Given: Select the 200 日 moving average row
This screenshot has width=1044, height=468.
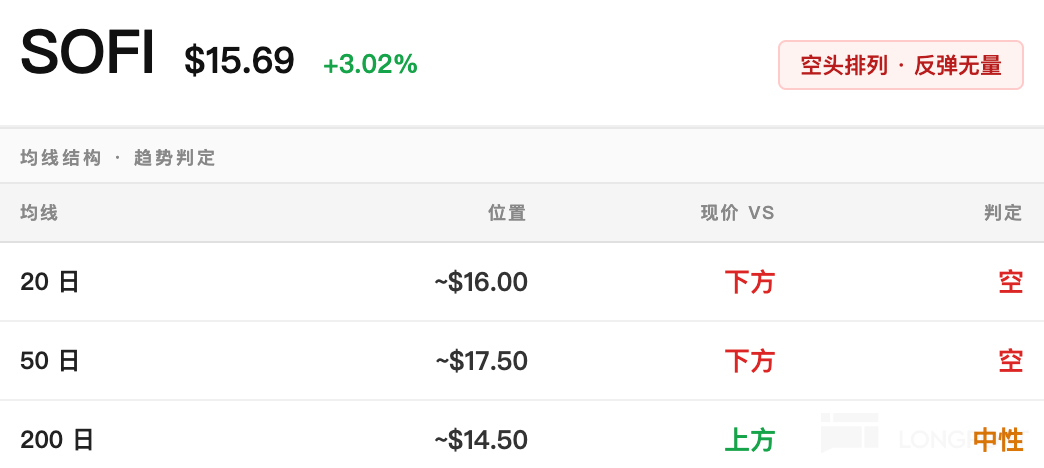Looking at the screenshot, I should [x=522, y=435].
